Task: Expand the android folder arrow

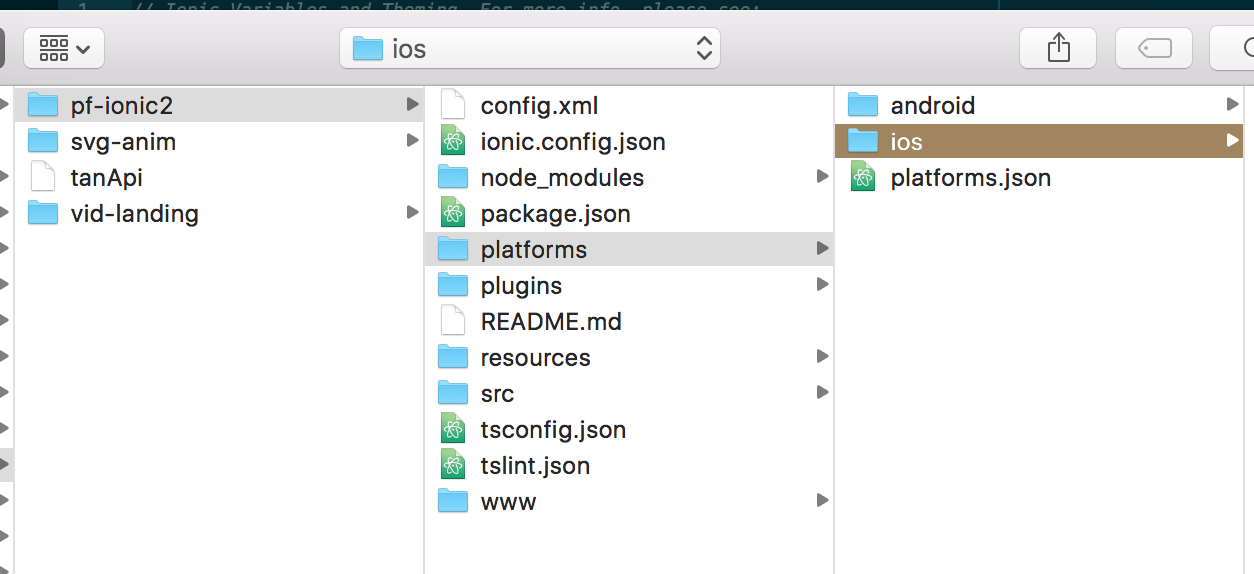Action: [1232, 105]
